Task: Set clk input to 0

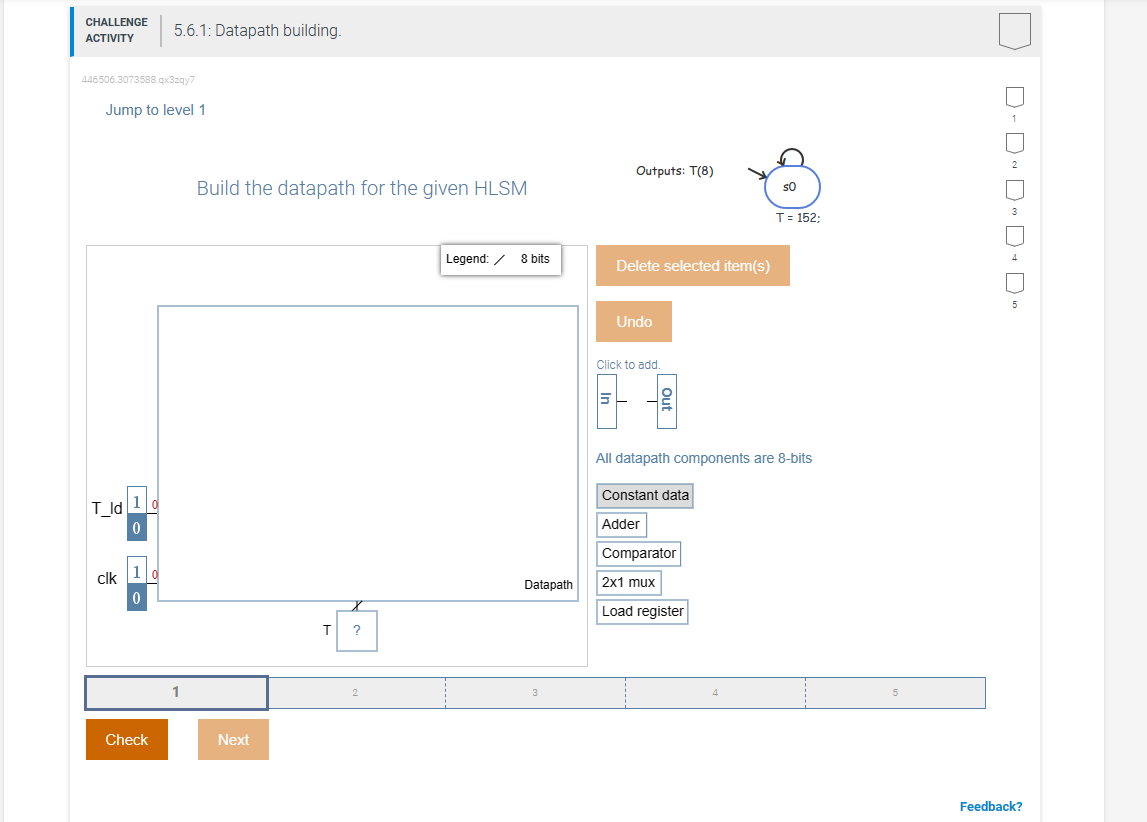Action: [x=136, y=597]
